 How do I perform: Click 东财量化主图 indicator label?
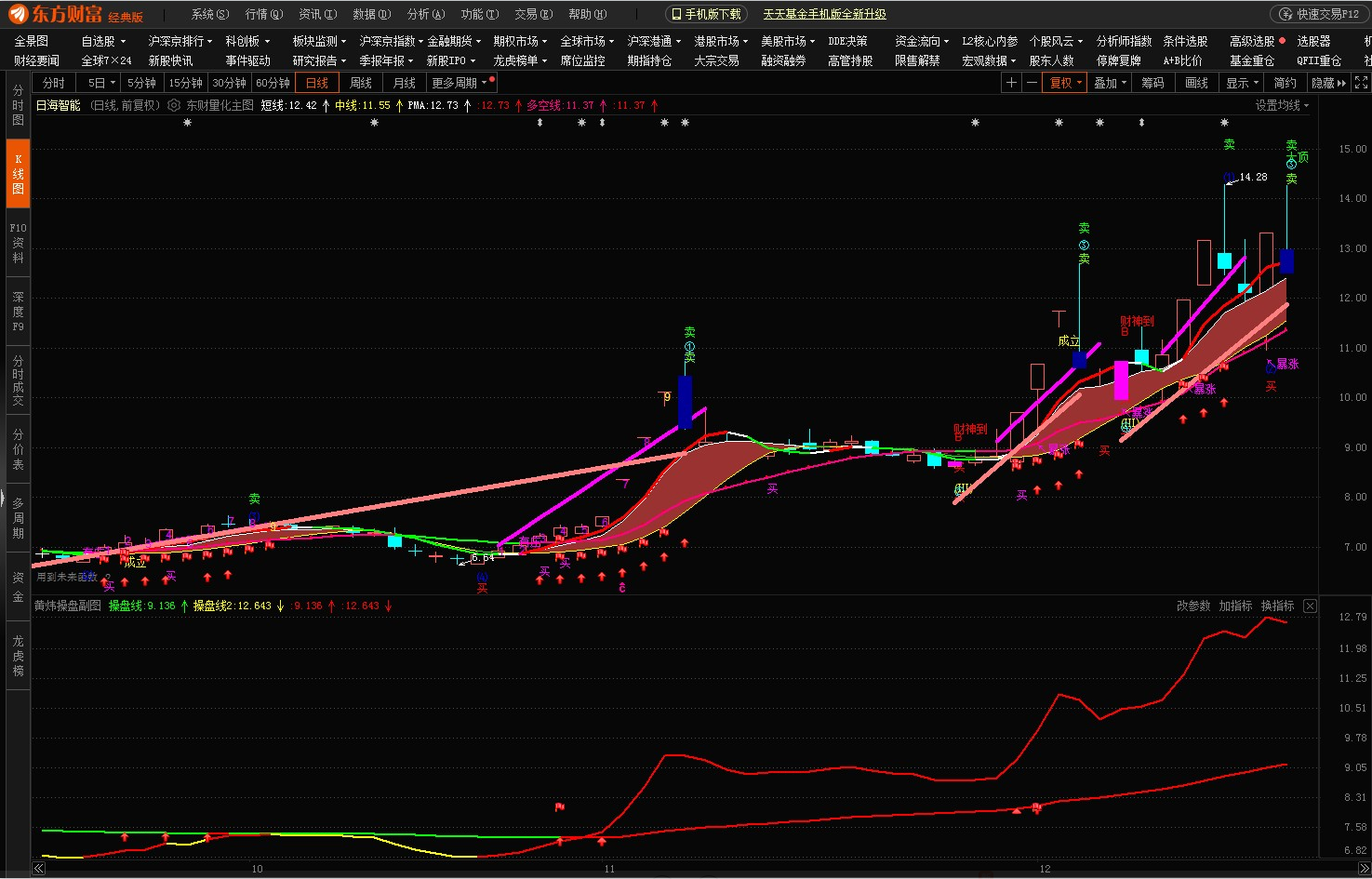[x=220, y=105]
